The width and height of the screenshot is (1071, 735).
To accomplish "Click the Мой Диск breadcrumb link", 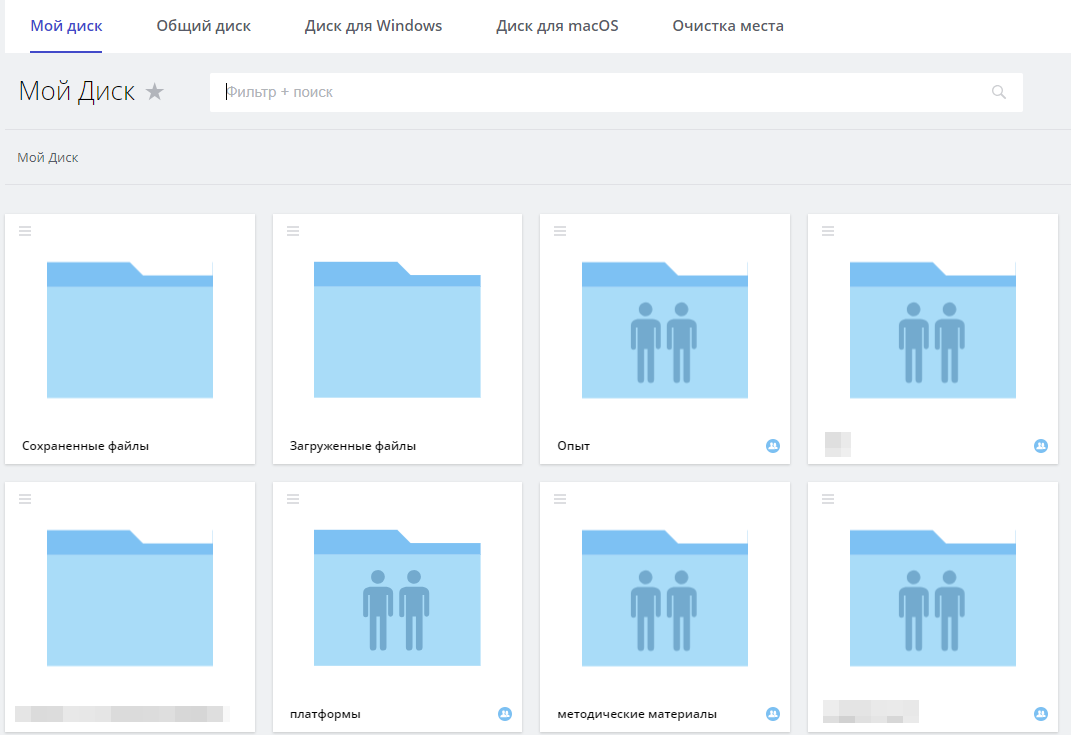I will coord(48,157).
